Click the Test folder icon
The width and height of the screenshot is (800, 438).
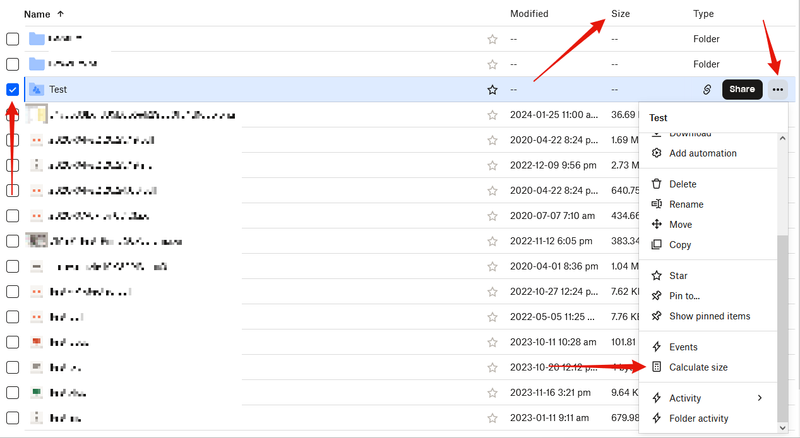pos(37,89)
